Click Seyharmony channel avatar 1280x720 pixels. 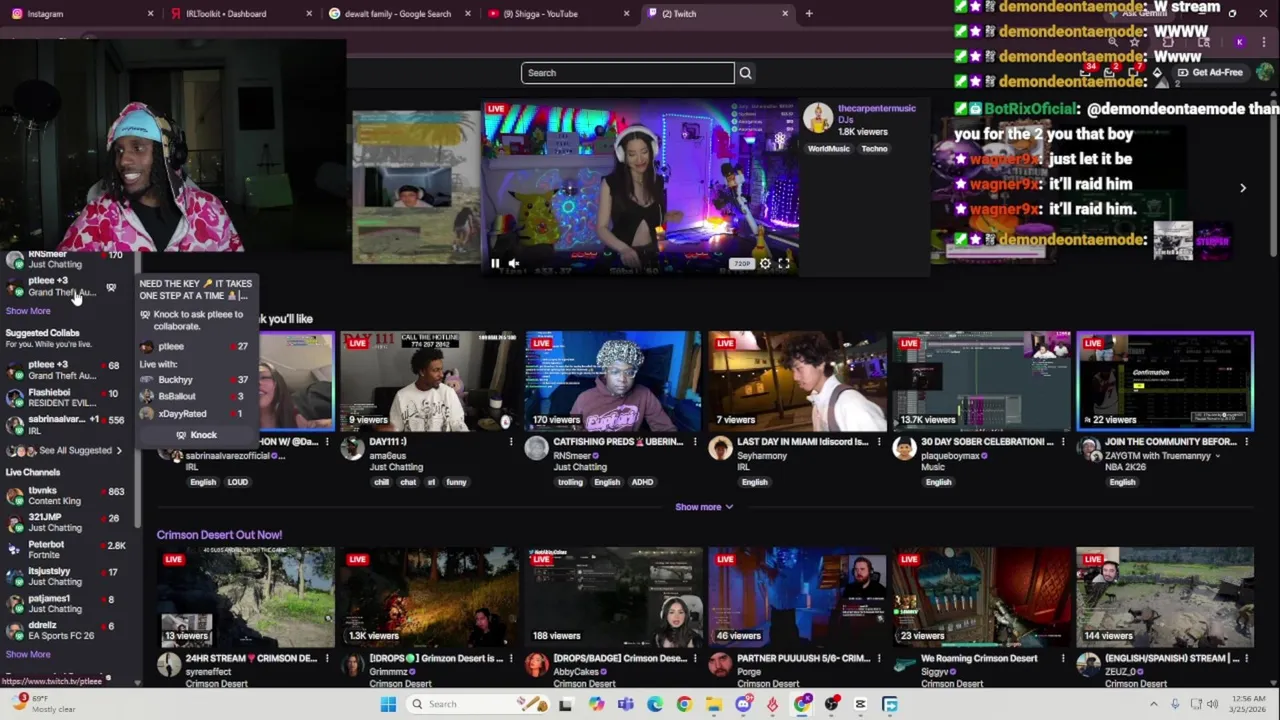pos(720,448)
